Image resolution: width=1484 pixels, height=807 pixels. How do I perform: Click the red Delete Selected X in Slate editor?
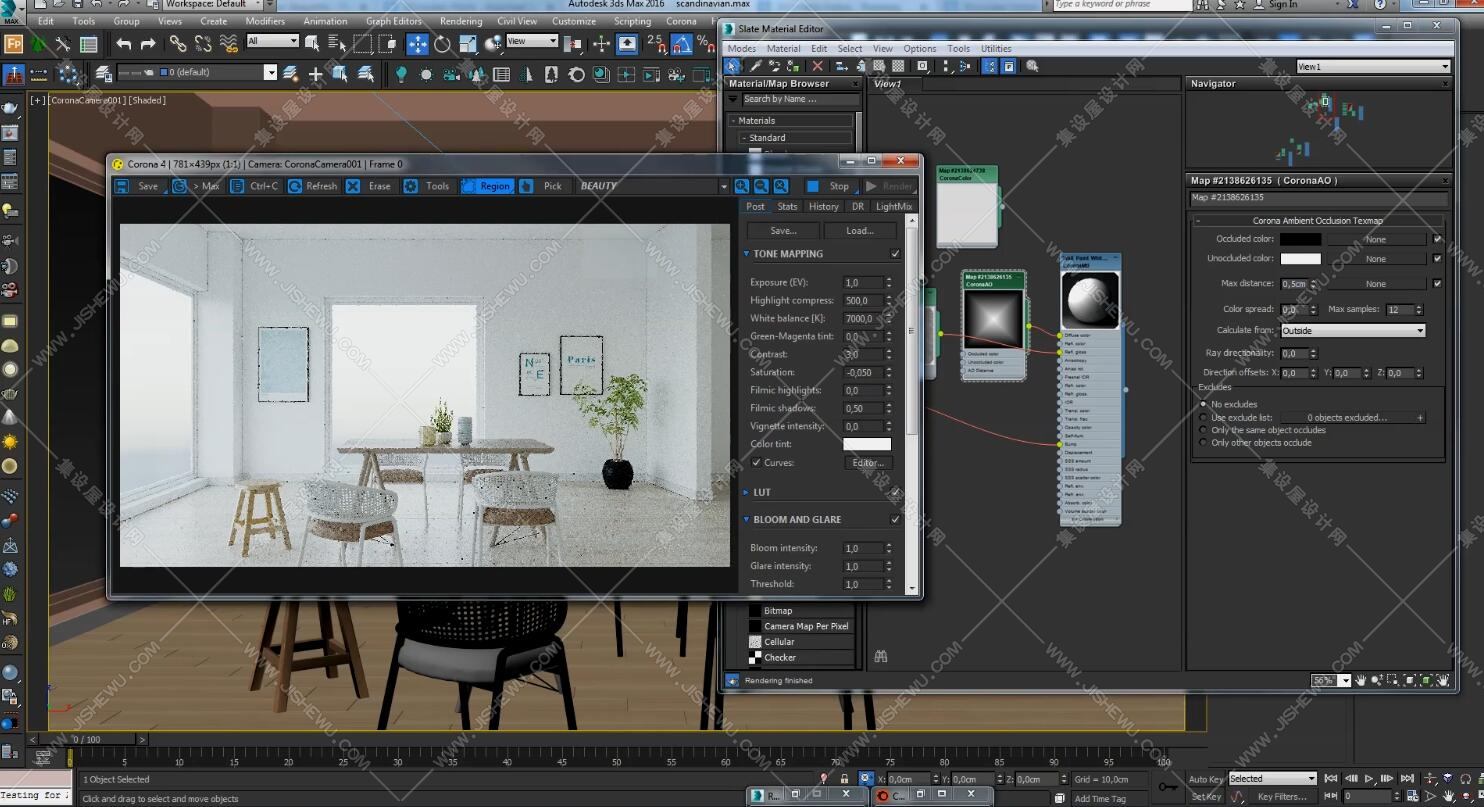(x=817, y=66)
